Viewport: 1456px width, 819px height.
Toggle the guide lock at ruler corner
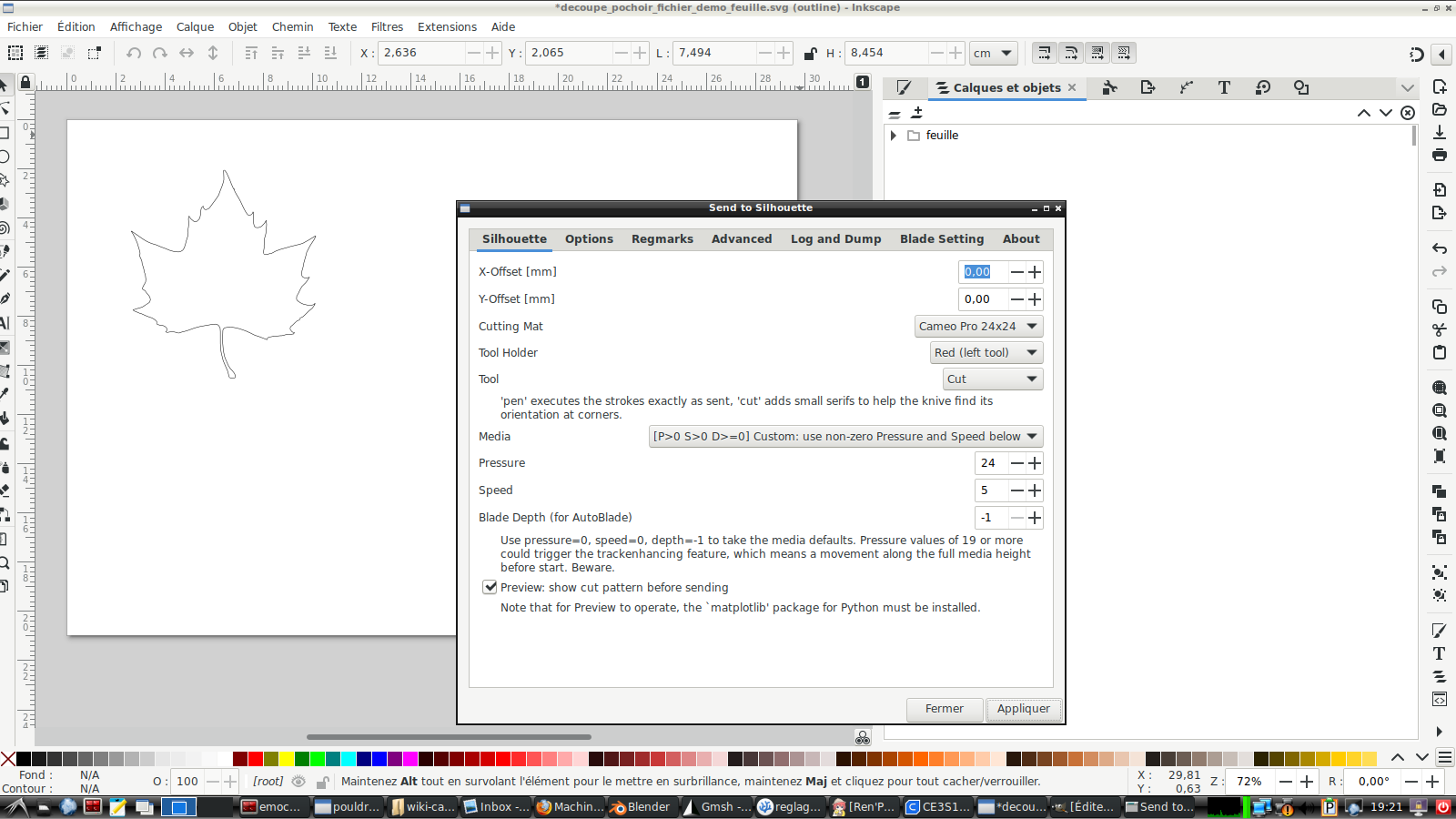(x=25, y=82)
